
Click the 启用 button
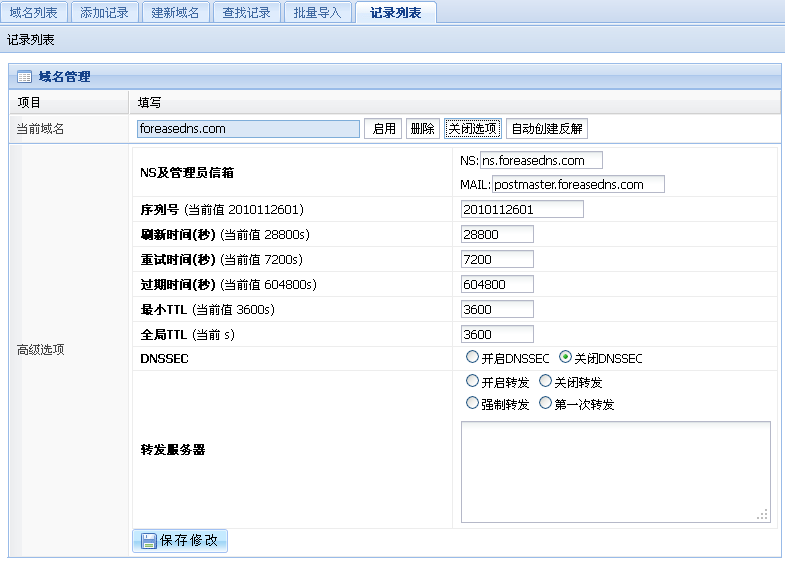coord(383,129)
